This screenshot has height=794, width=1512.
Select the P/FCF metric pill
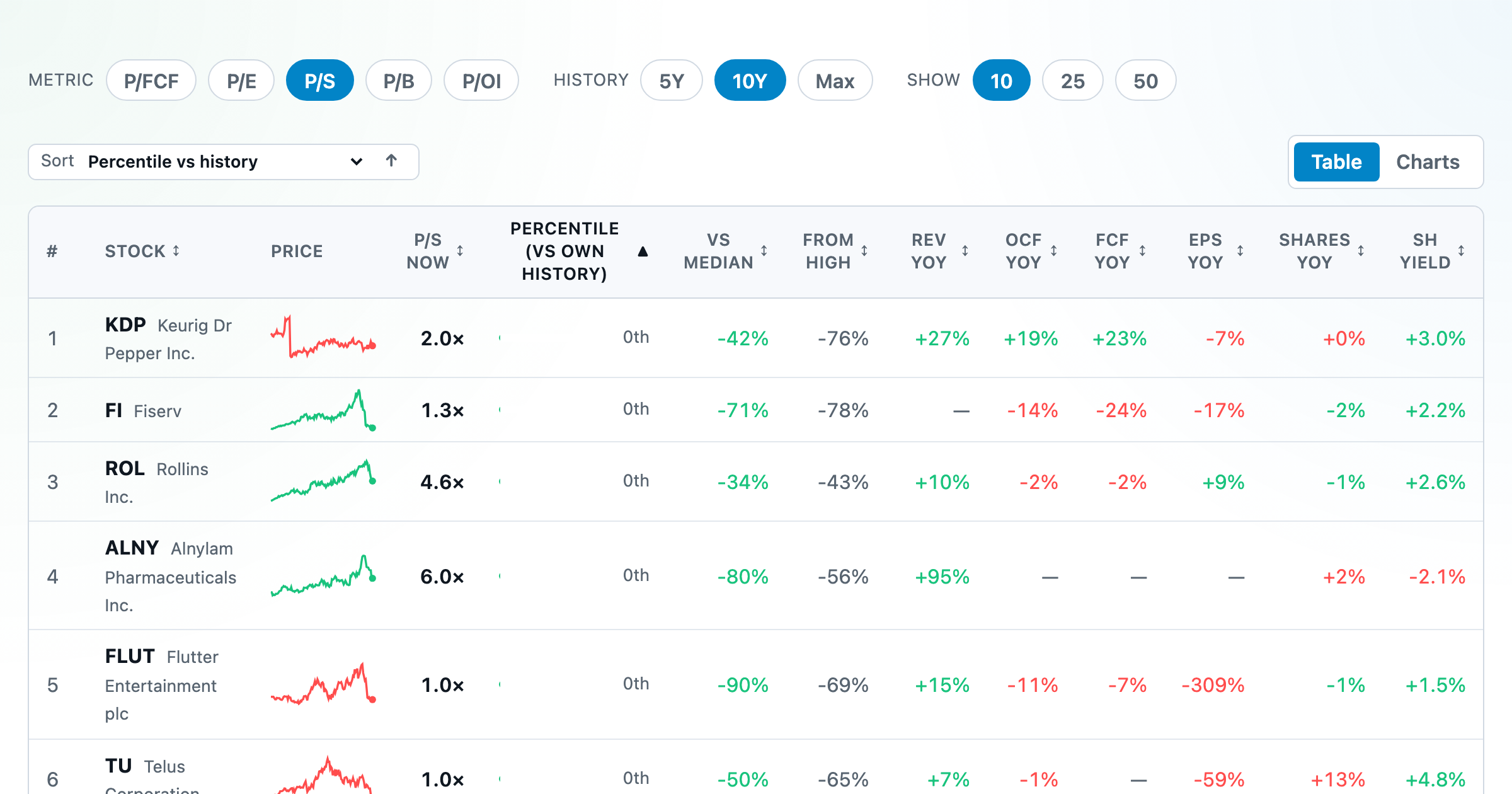151,81
